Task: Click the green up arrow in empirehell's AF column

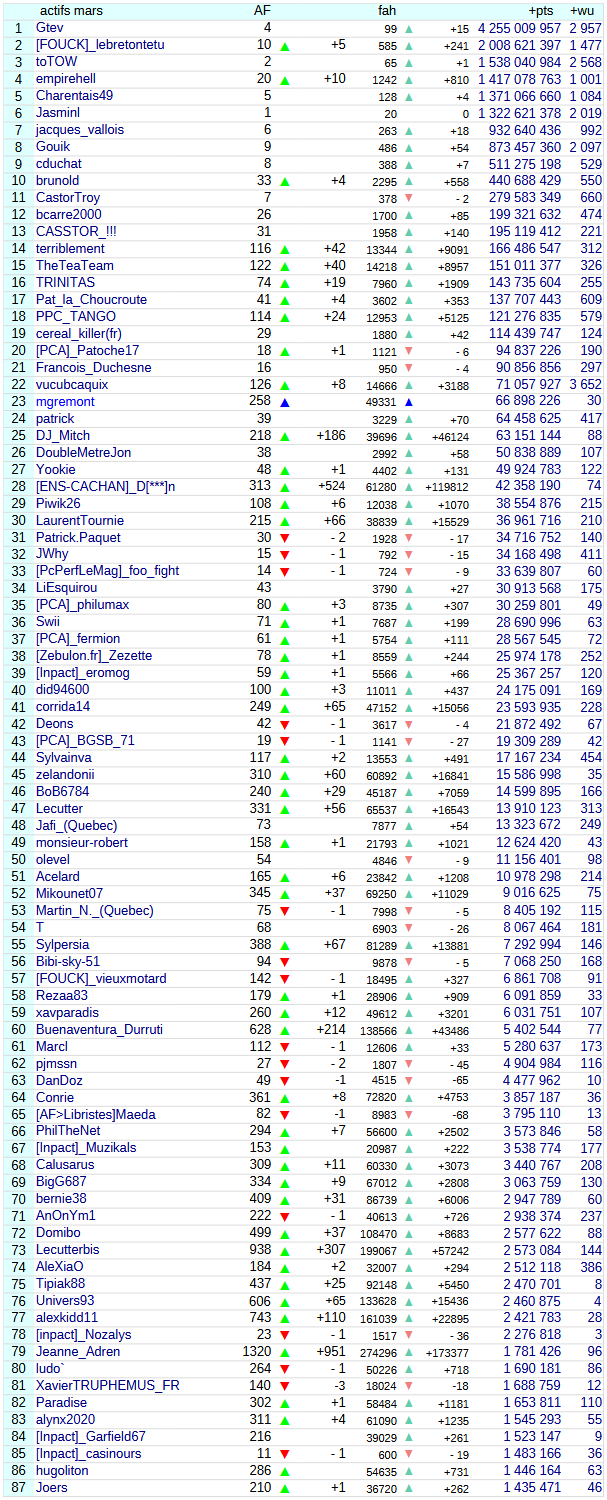Action: click(x=285, y=80)
